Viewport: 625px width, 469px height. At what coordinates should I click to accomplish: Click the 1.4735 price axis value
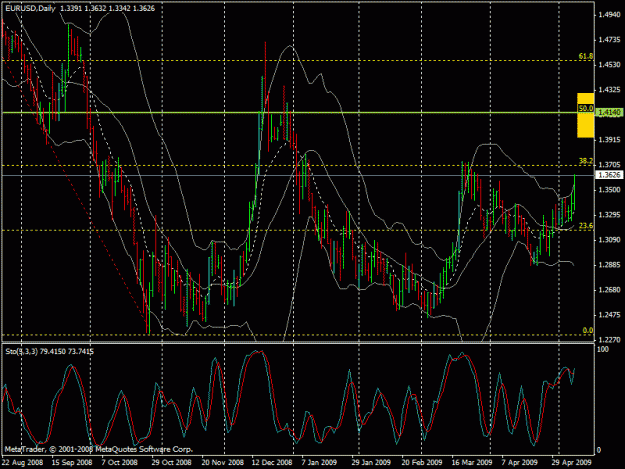[x=609, y=40]
